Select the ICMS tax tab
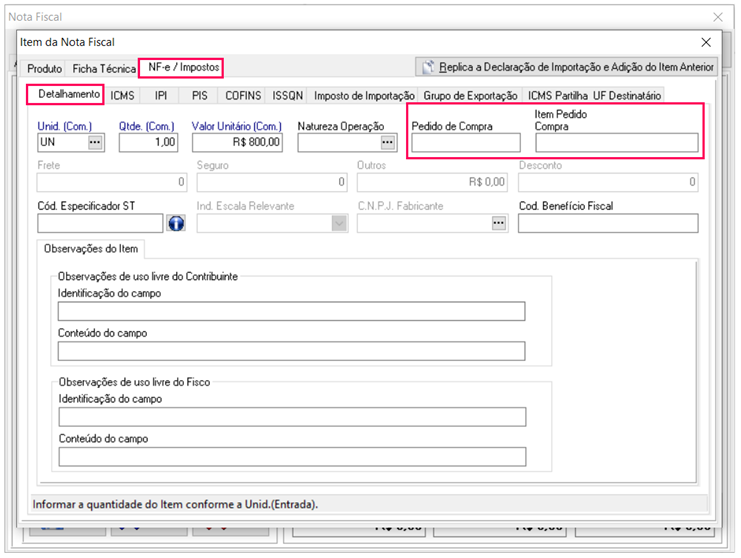This screenshot has width=741, height=558. 123,96
